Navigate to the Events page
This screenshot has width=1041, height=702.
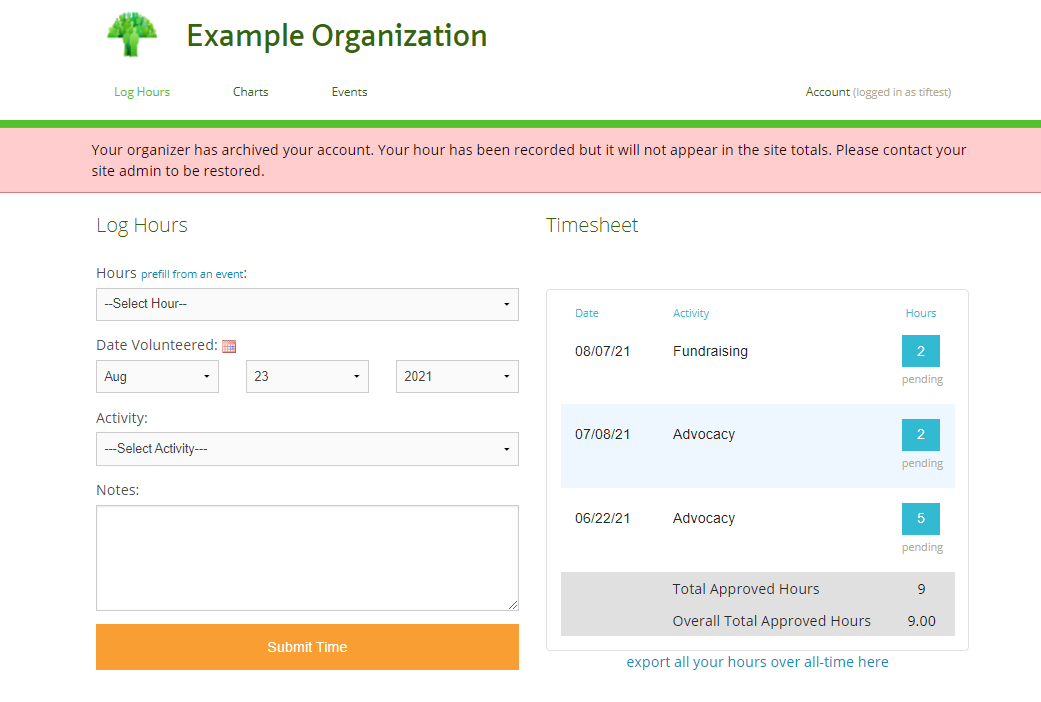tap(350, 92)
